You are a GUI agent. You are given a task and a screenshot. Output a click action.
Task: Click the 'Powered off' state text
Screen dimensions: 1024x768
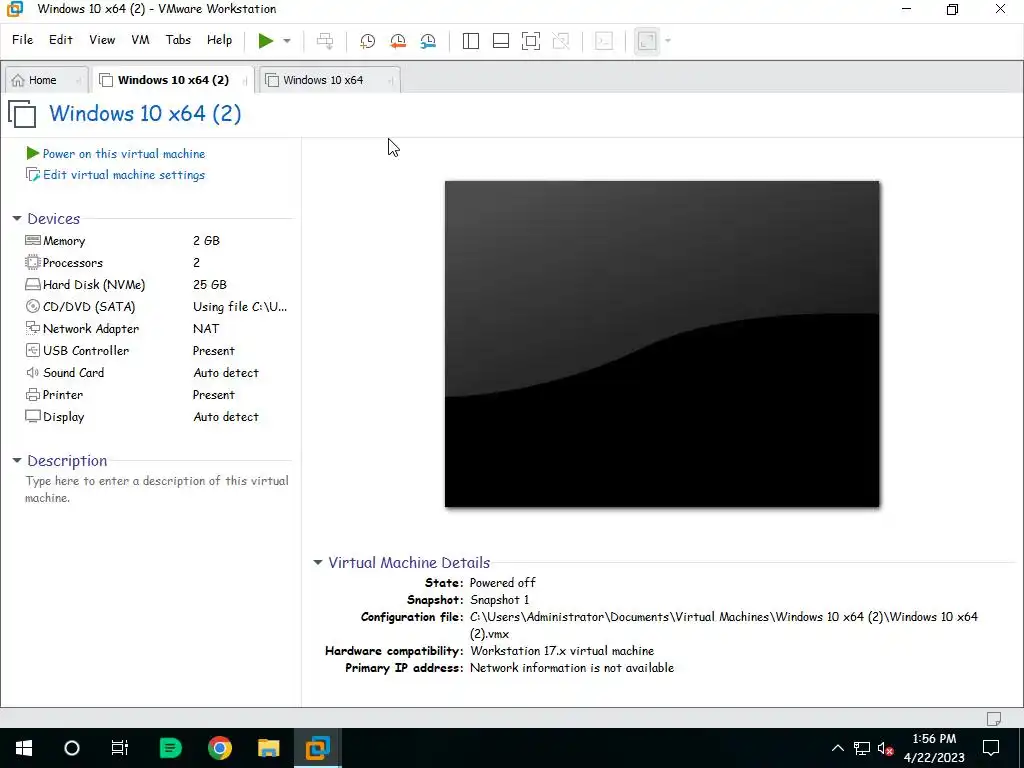(x=502, y=583)
